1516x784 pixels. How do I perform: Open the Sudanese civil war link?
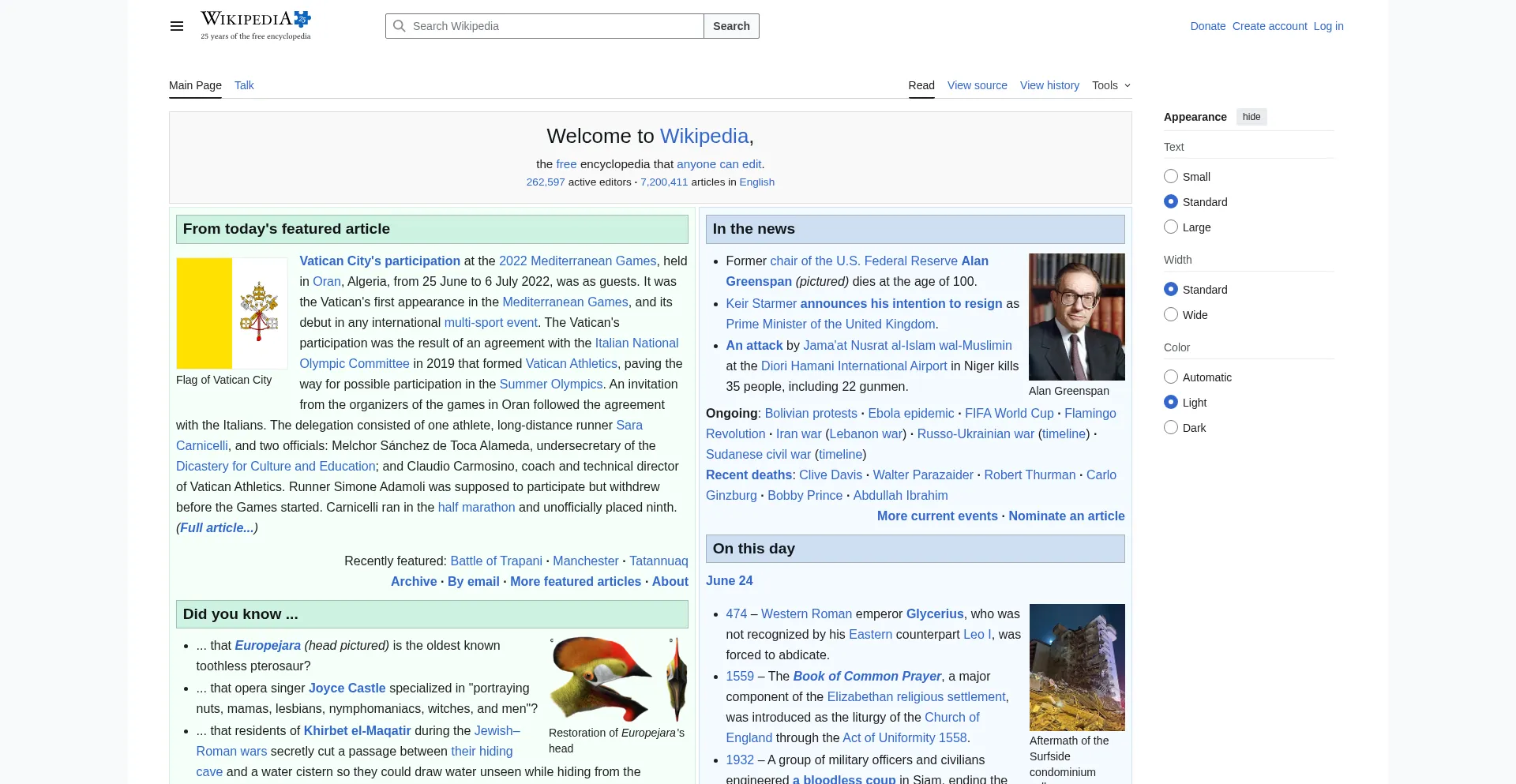[758, 454]
